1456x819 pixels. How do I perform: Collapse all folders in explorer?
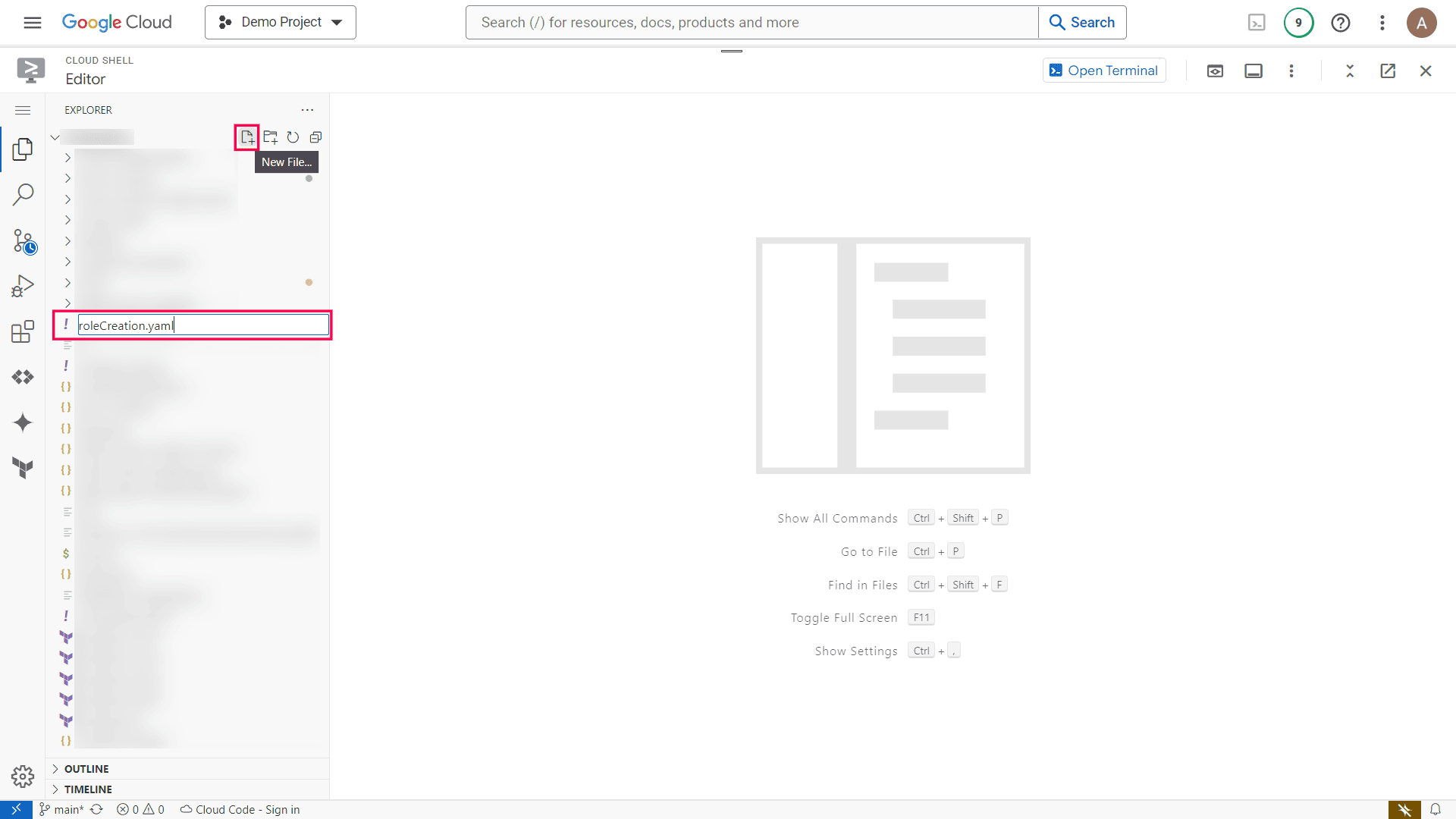pyautogui.click(x=315, y=137)
